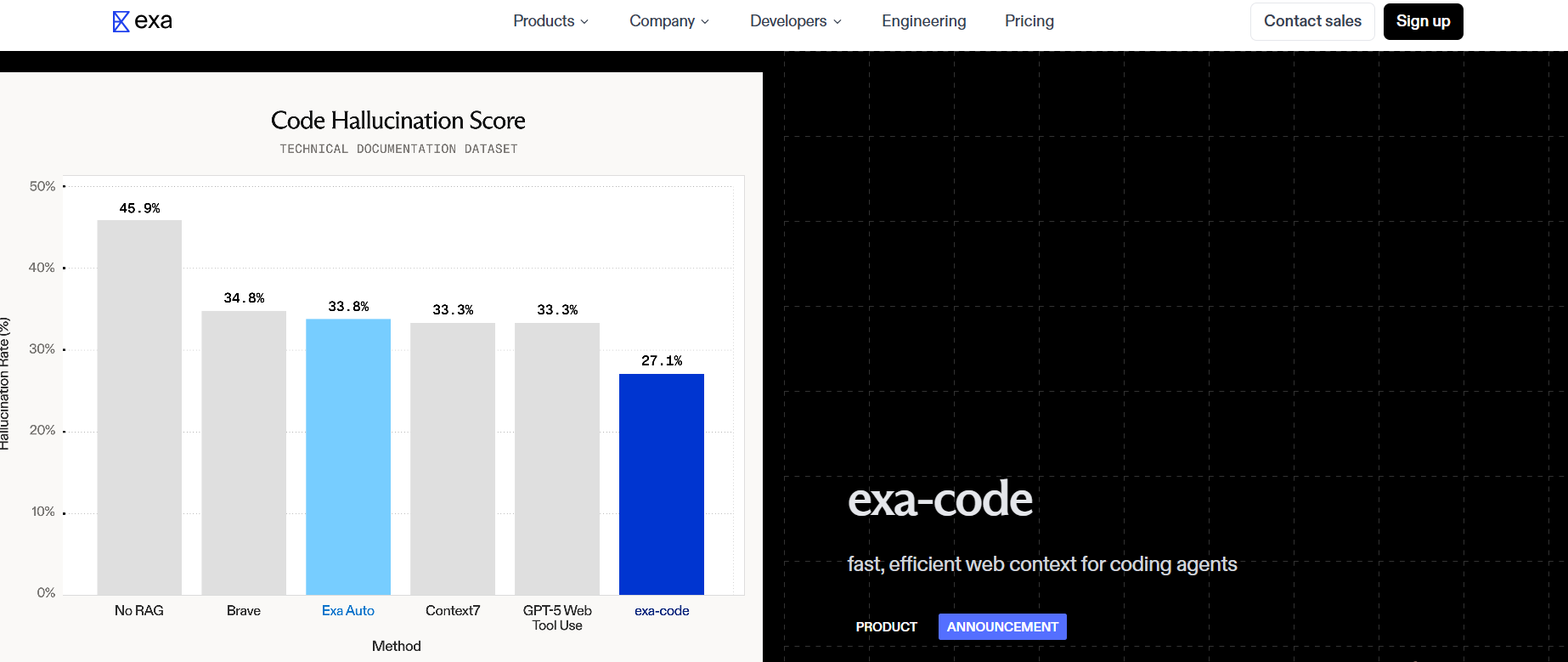Expand the Developers navigation dropdown
The height and width of the screenshot is (662, 1568).
click(795, 21)
